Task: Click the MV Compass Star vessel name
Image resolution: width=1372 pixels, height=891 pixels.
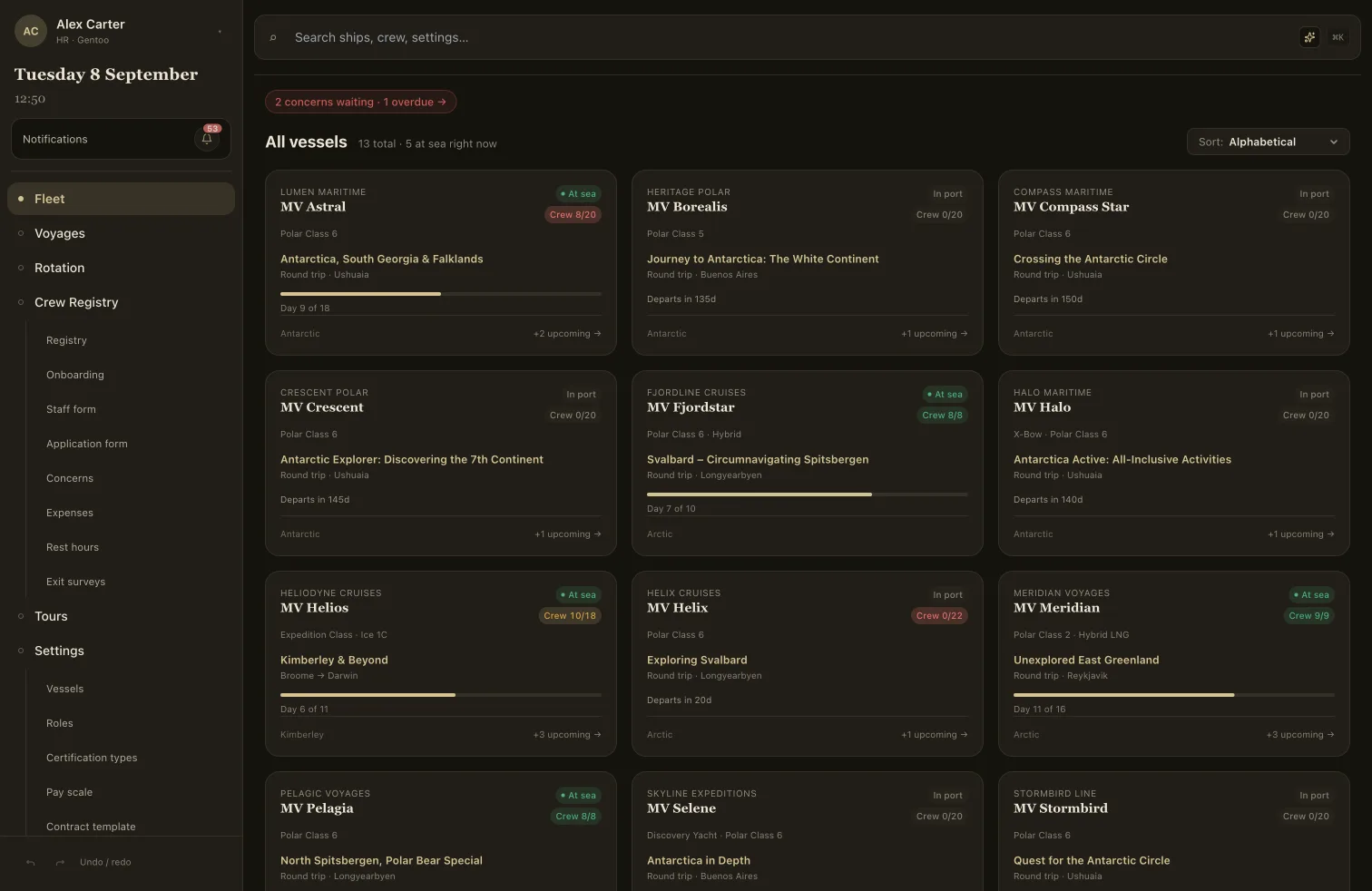Action: [x=1071, y=207]
